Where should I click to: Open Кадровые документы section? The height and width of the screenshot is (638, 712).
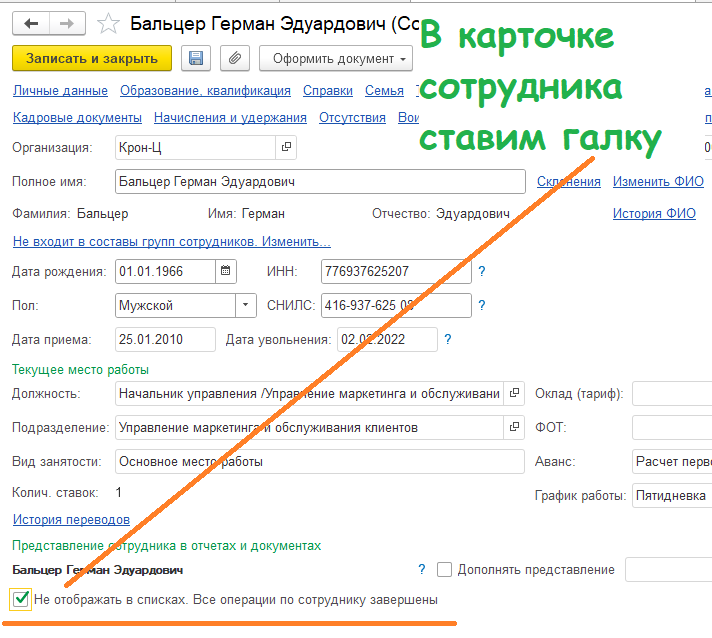[77, 118]
